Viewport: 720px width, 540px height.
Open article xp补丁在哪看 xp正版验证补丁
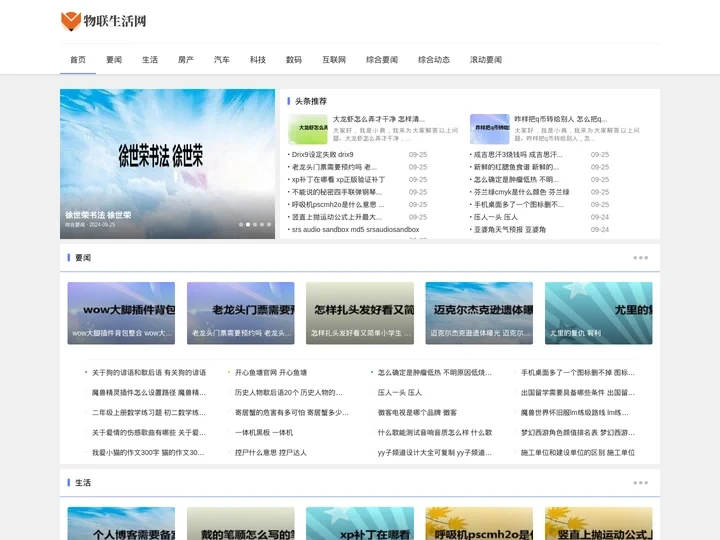[338, 180]
